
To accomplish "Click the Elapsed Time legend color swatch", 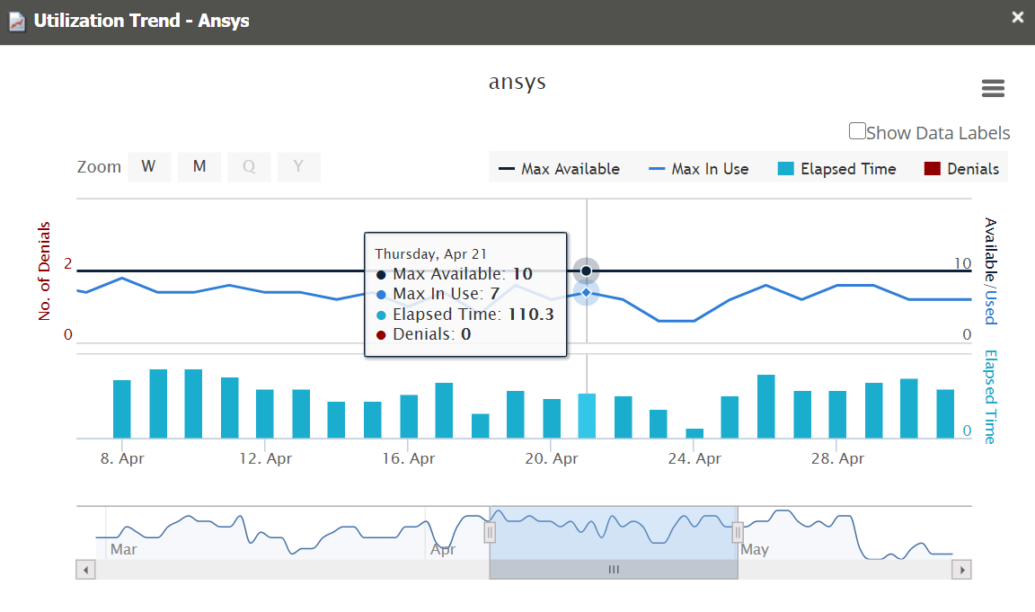I will (x=785, y=169).
